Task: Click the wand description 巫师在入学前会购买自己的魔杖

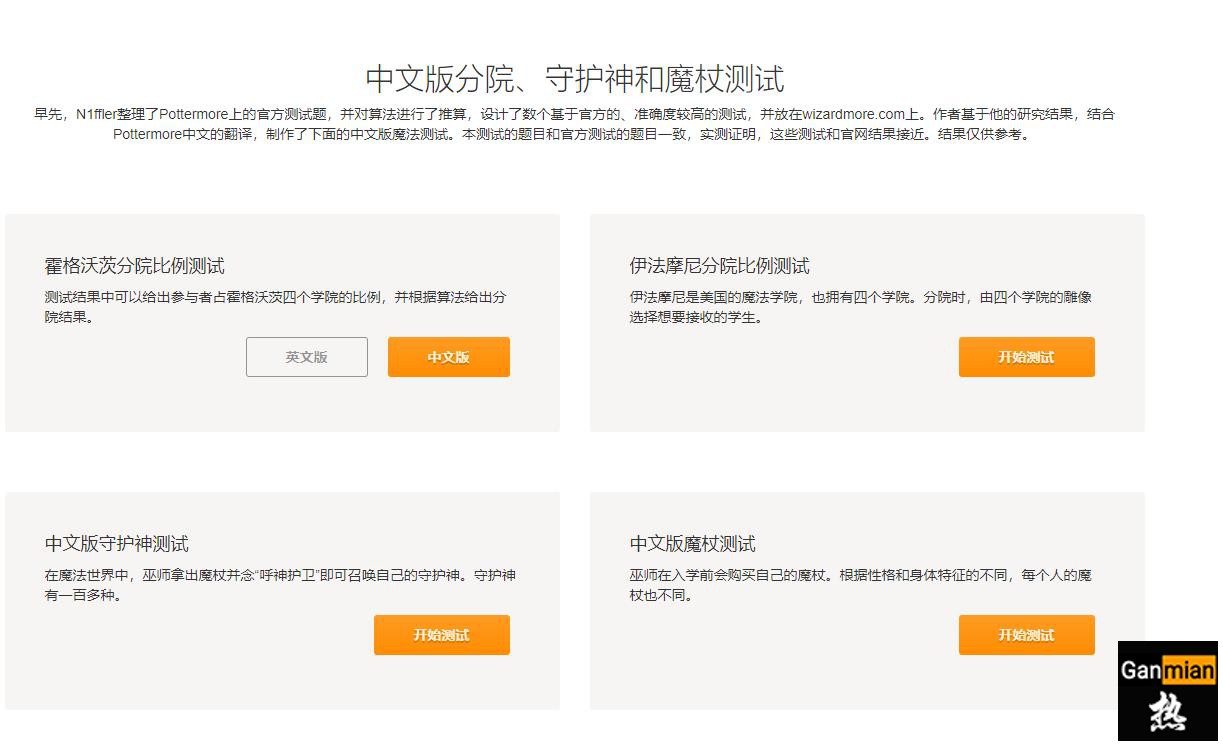Action: coord(861,585)
